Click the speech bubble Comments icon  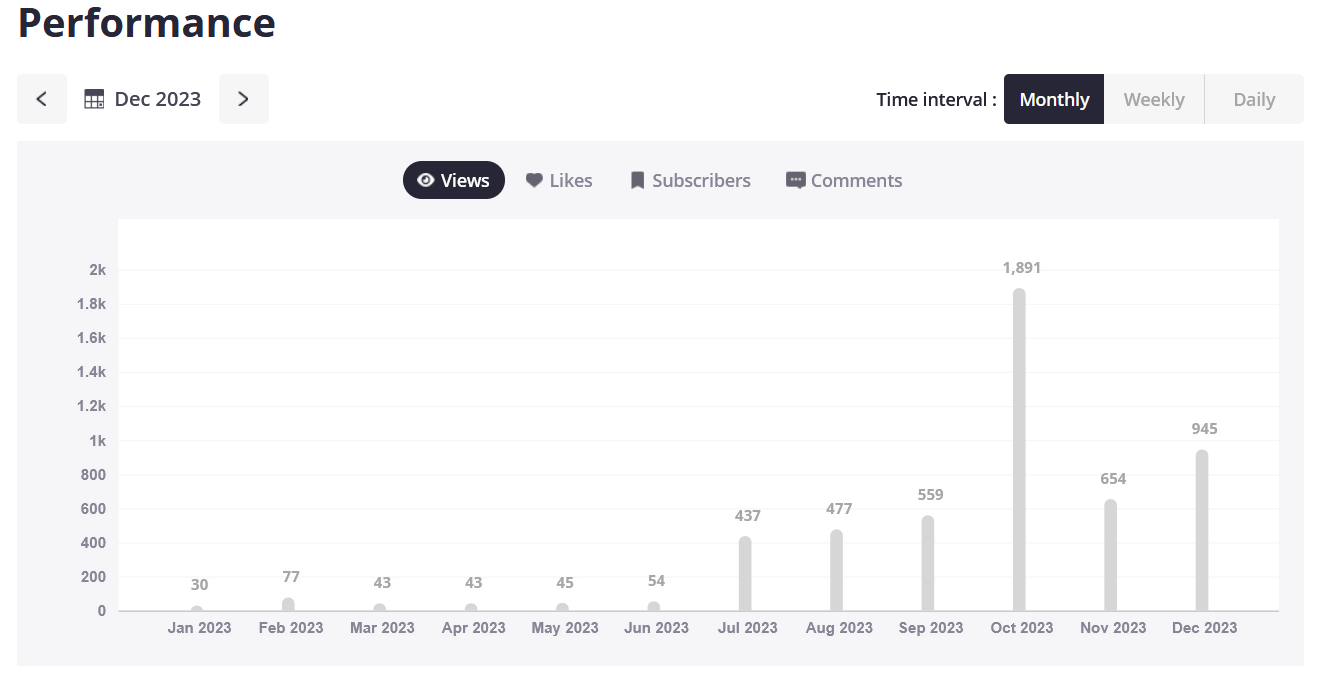[796, 180]
